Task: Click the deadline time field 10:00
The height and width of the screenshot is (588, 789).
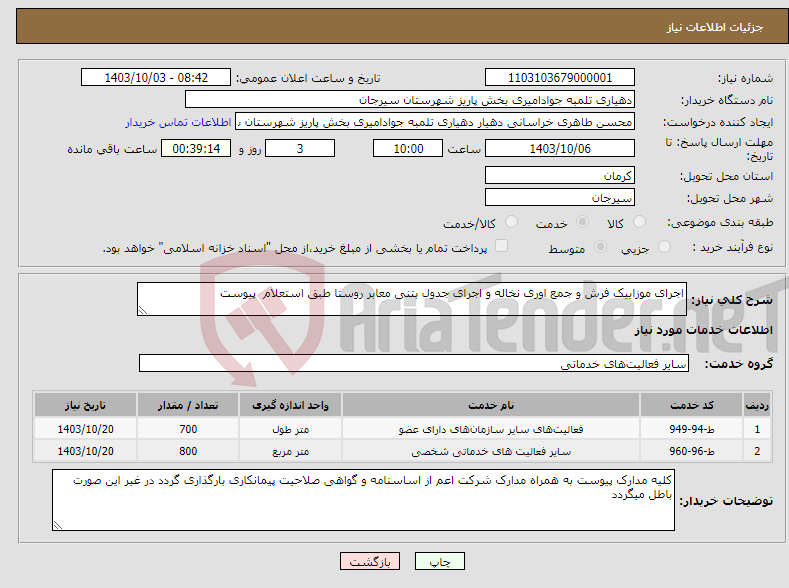Action: coord(408,148)
